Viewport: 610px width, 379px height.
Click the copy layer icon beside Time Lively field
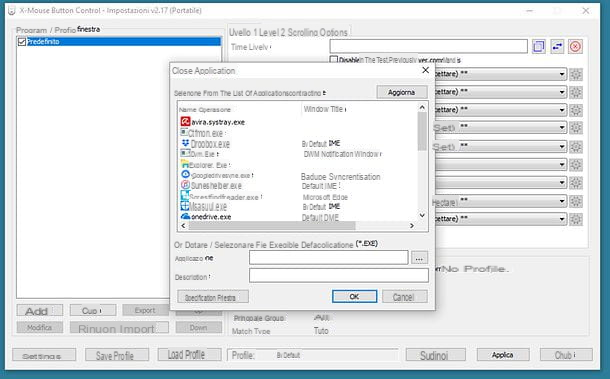coord(538,47)
